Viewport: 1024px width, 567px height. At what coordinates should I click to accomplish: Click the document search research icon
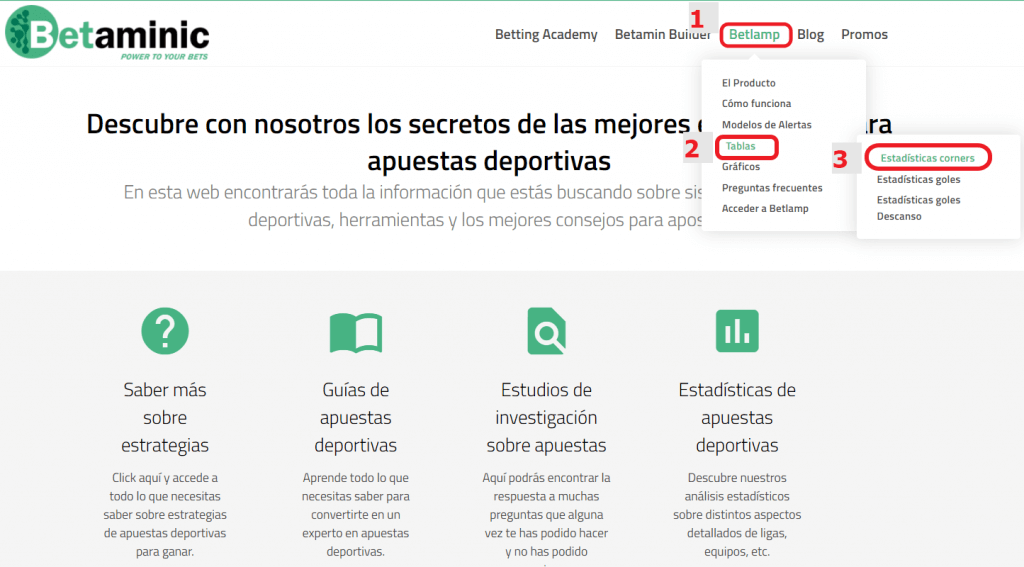(546, 331)
